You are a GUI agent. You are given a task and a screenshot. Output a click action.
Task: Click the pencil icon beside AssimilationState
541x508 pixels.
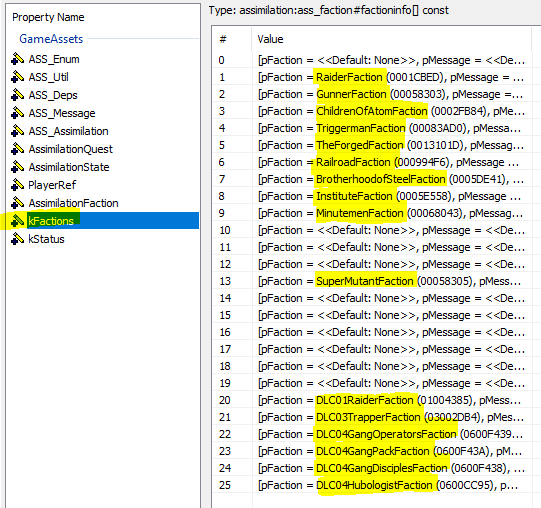pos(17,167)
